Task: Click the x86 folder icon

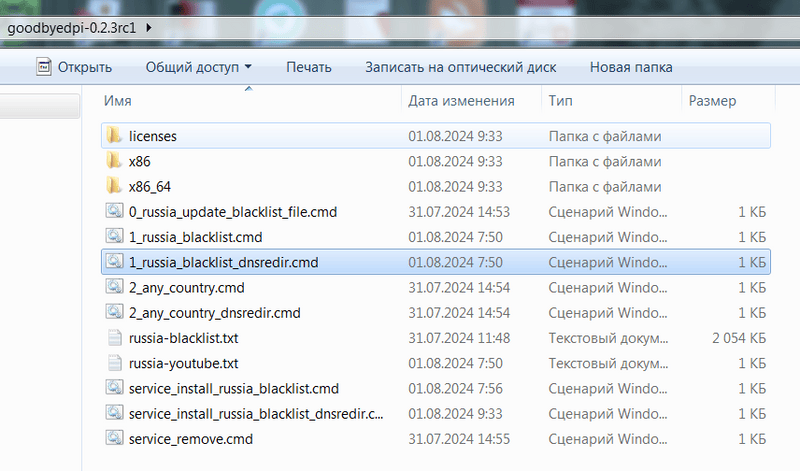Action: [114, 161]
